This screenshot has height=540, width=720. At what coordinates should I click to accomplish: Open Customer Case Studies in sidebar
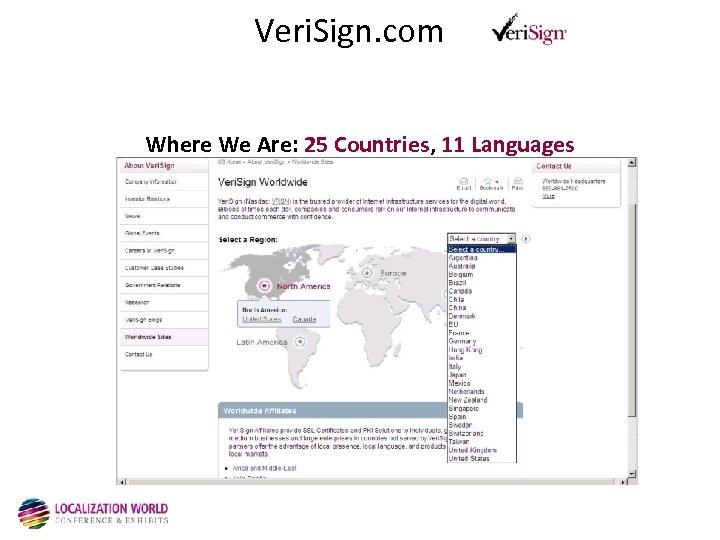154,267
